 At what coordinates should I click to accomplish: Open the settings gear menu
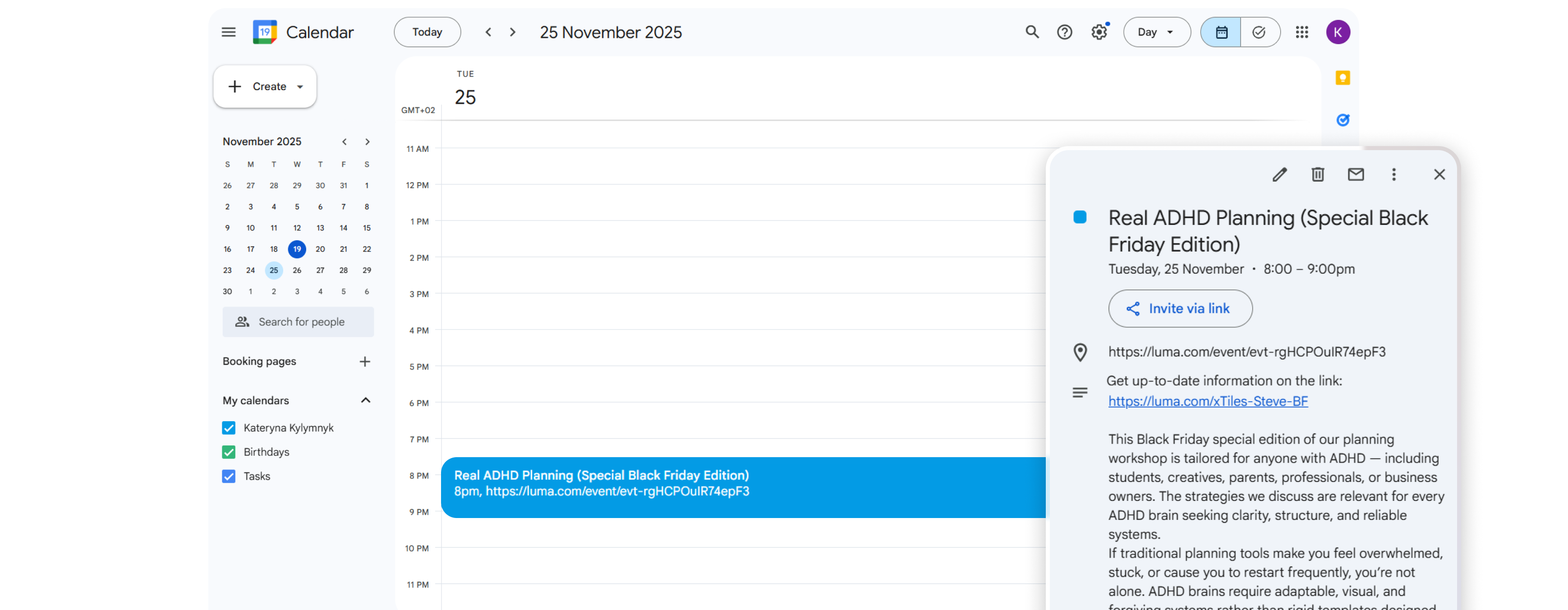pos(1099,32)
